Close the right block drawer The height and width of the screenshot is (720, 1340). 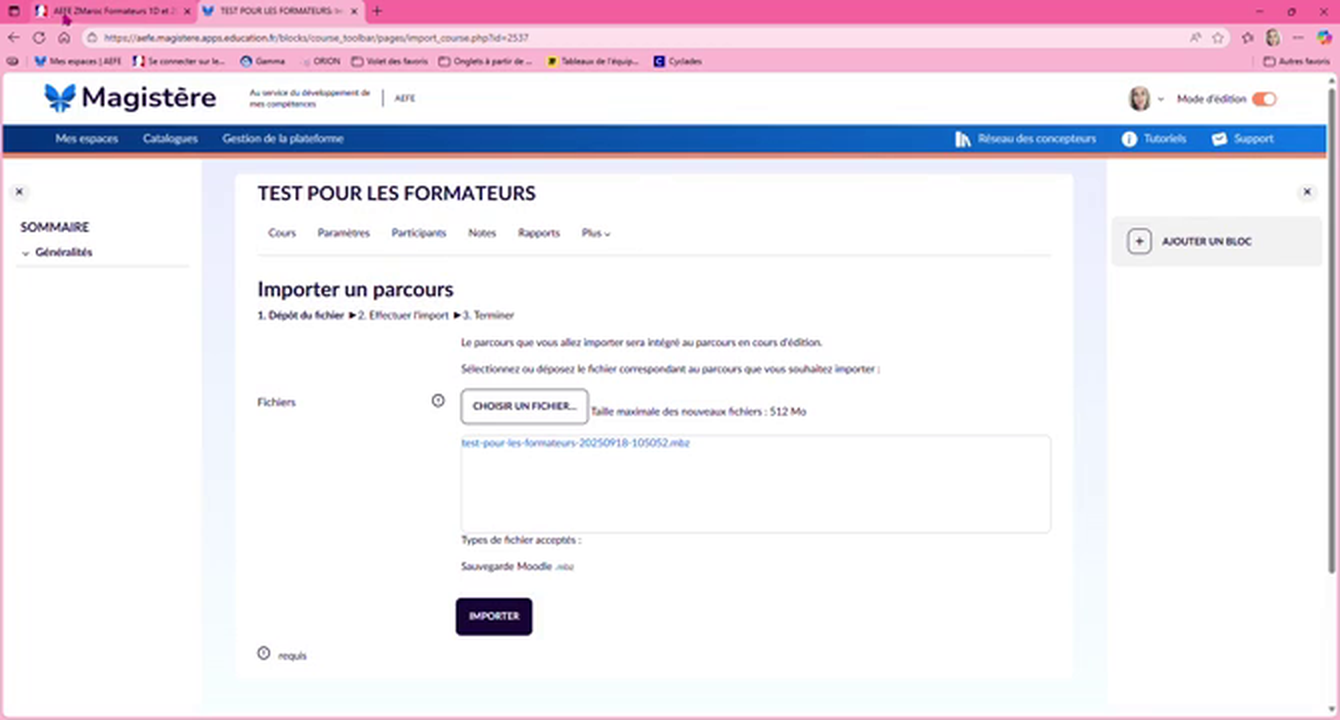[1307, 192]
